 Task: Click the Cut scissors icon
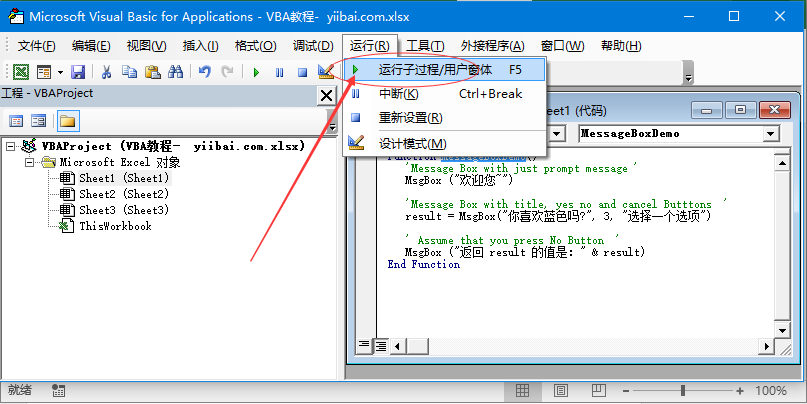click(x=106, y=72)
